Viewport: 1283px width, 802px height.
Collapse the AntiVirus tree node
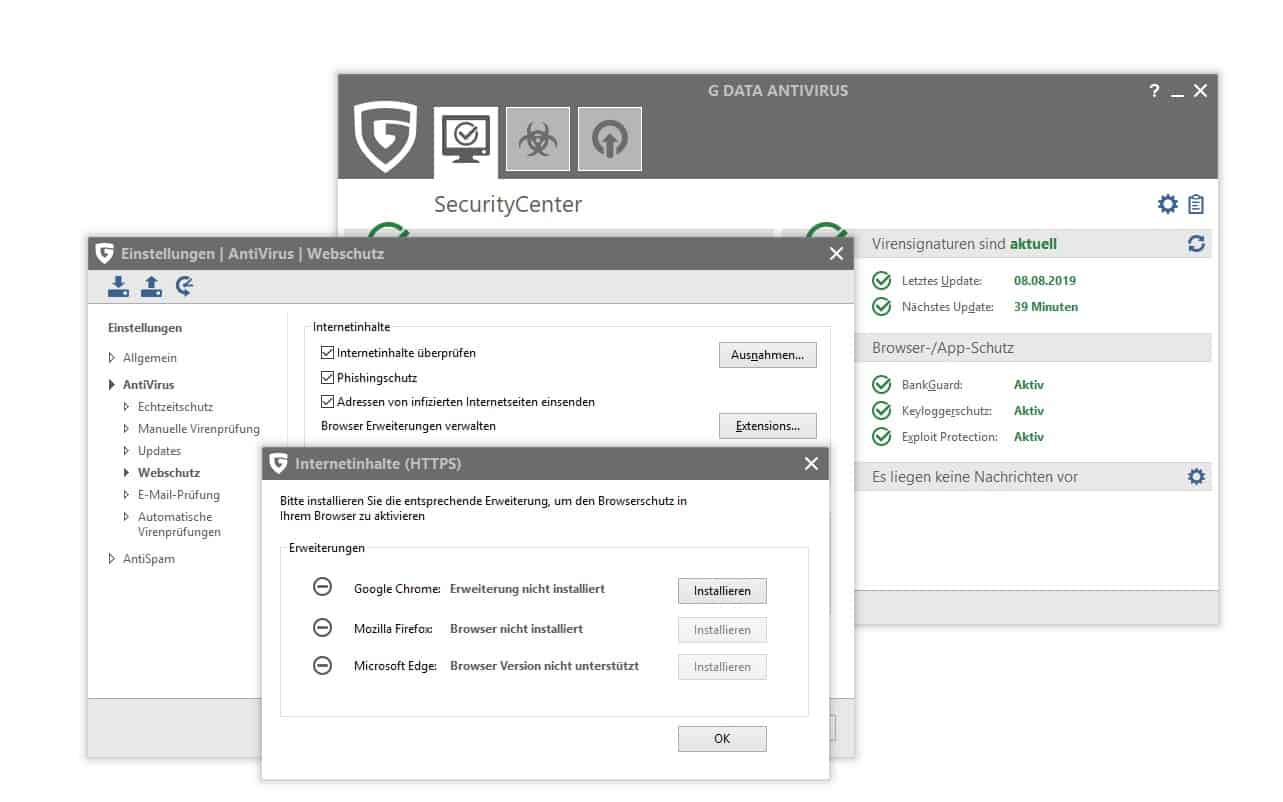coord(112,385)
